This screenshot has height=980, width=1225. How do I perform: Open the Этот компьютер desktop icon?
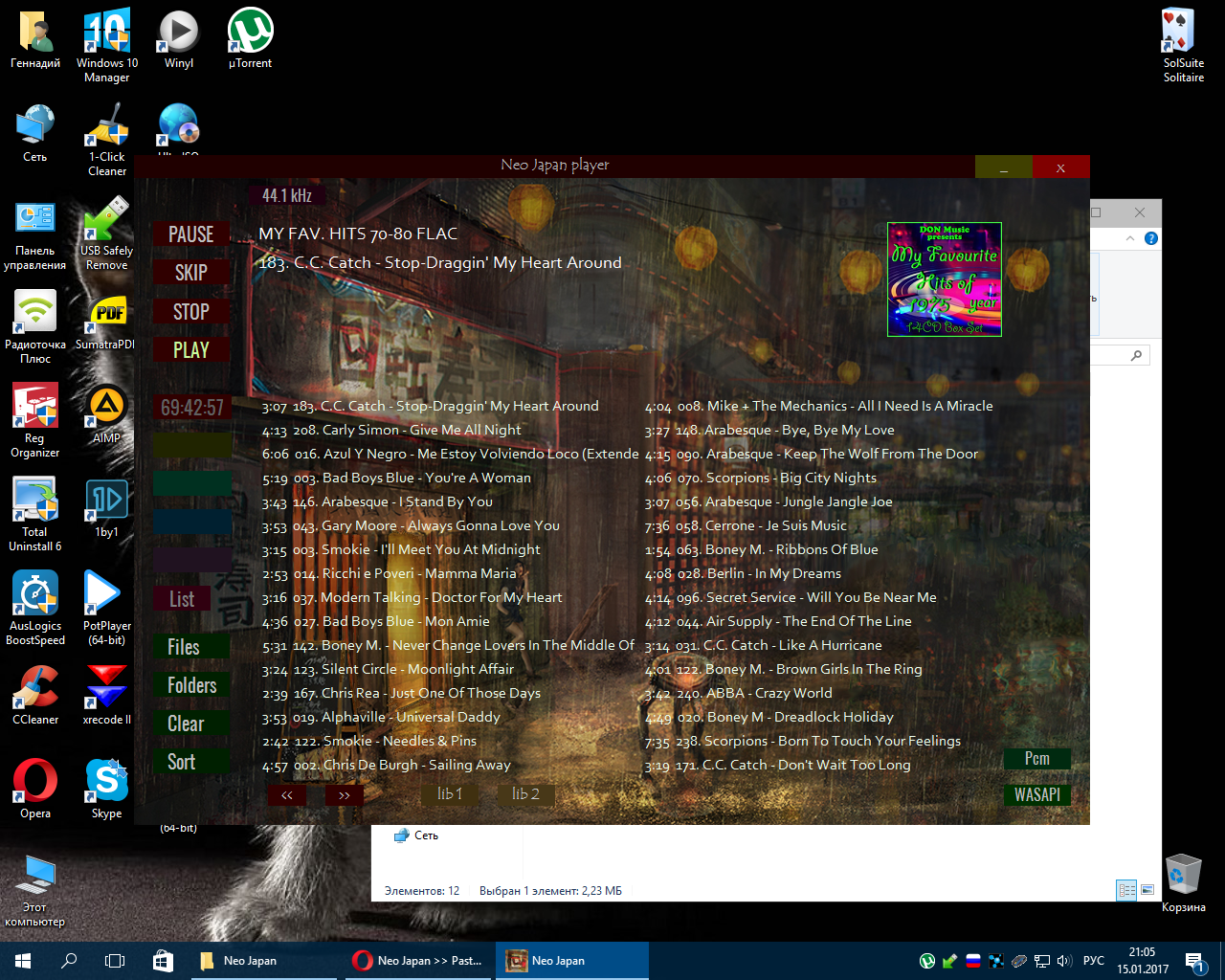35,890
